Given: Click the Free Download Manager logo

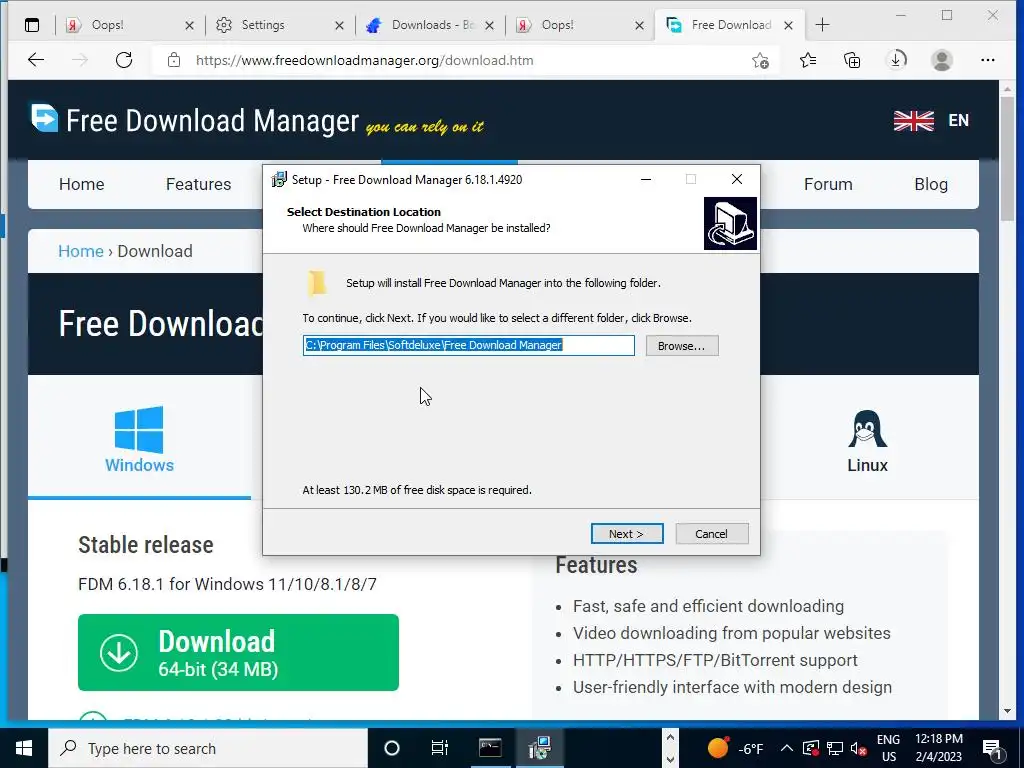Looking at the screenshot, I should pyautogui.click(x=195, y=120).
